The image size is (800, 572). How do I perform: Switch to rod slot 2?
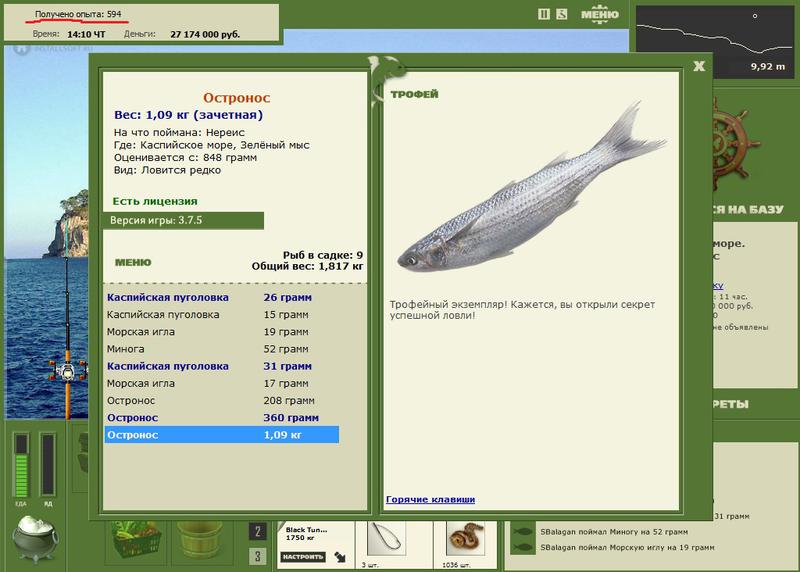[x=258, y=532]
